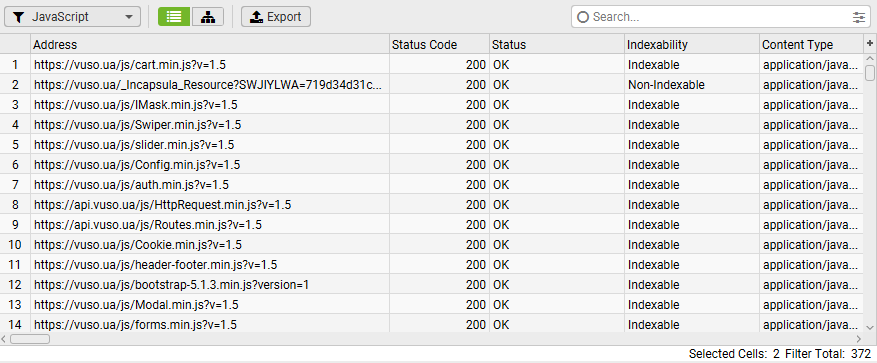Select the _Incapsula_Resource address cell
The image size is (877, 363).
pos(210,85)
